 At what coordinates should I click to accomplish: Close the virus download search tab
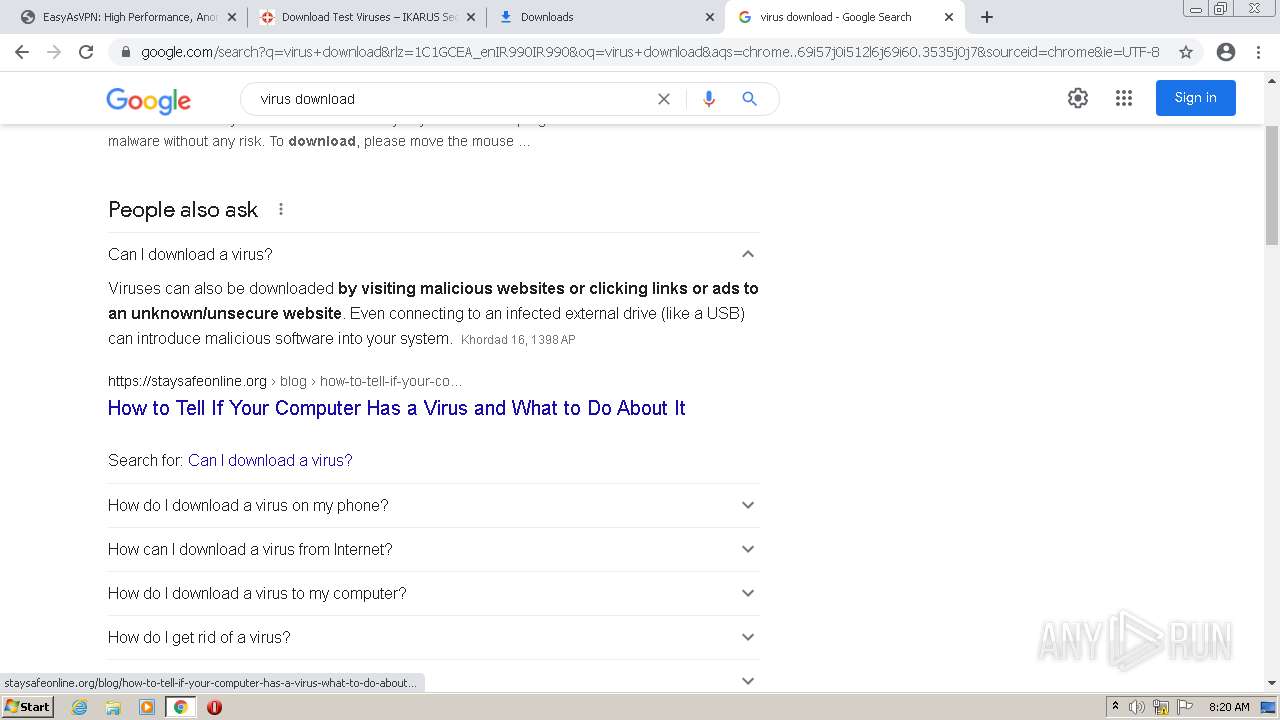[949, 17]
